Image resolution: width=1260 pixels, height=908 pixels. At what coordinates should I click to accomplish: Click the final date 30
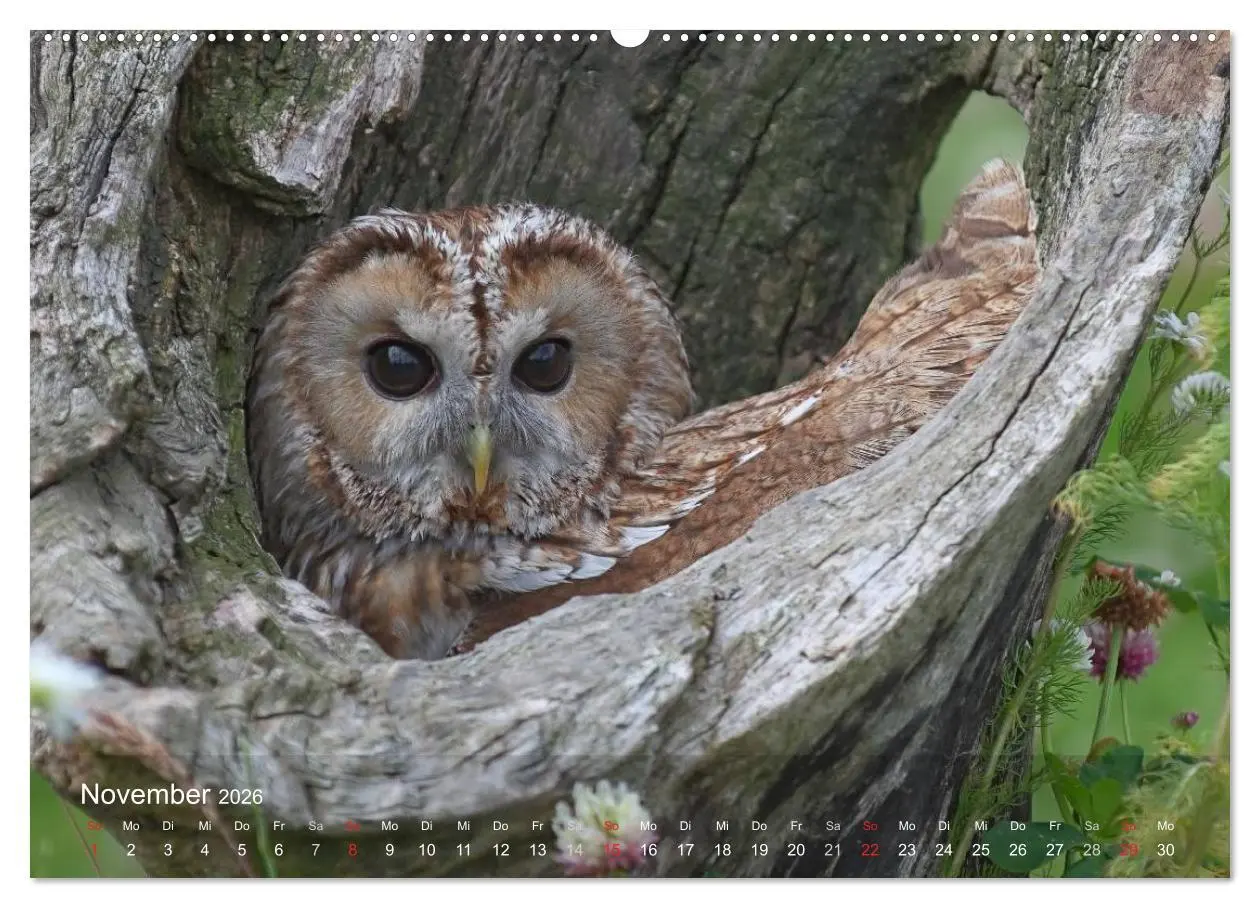click(x=1165, y=849)
